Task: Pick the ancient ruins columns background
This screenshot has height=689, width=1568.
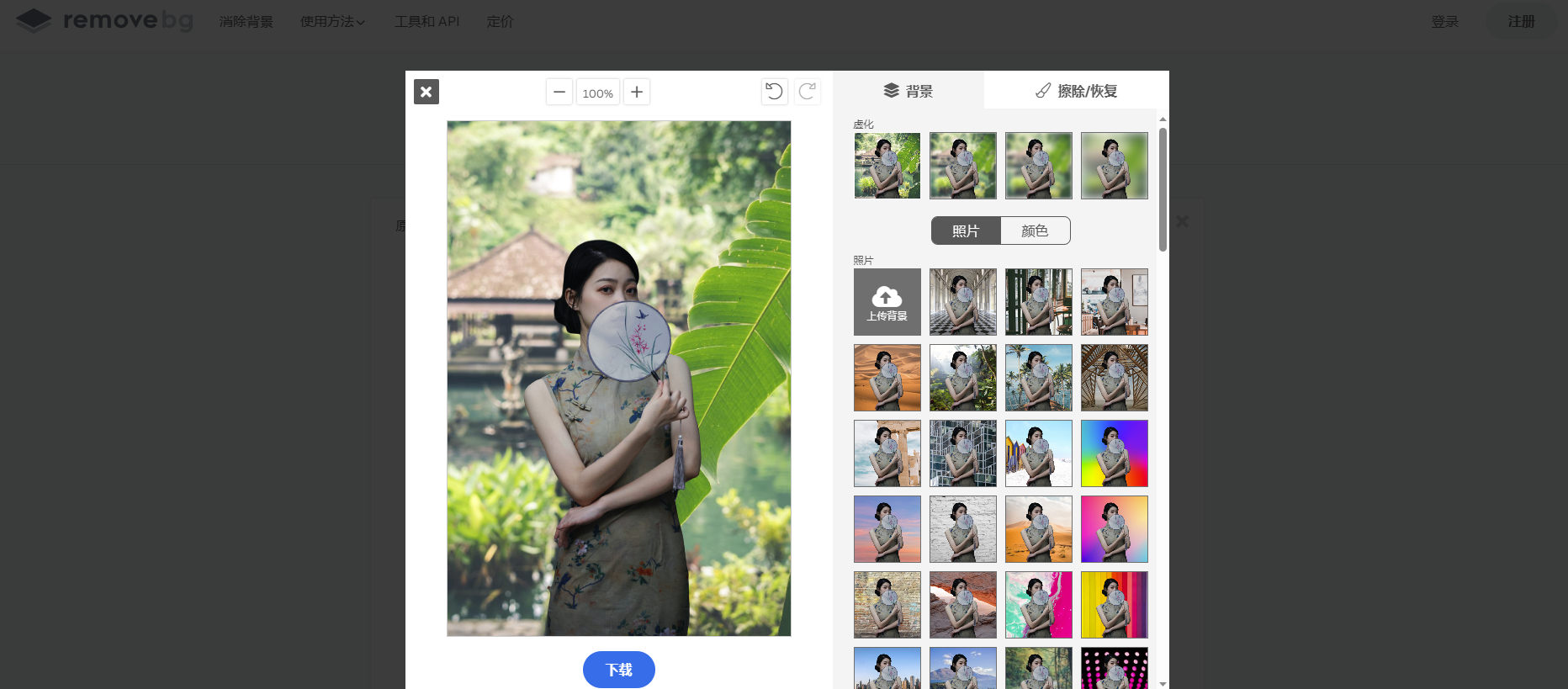Action: point(887,453)
